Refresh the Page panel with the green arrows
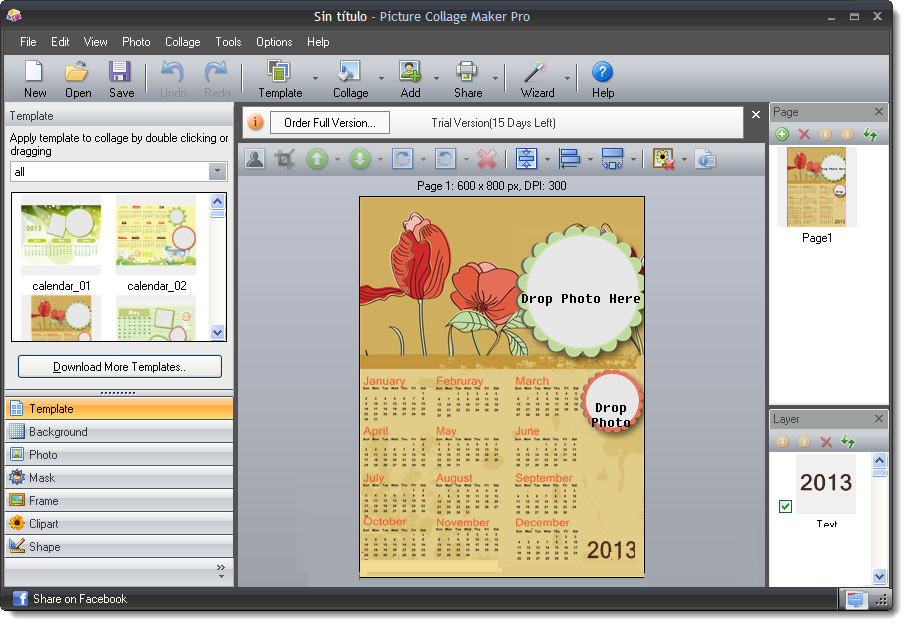This screenshot has height=626, width=908. [870, 134]
